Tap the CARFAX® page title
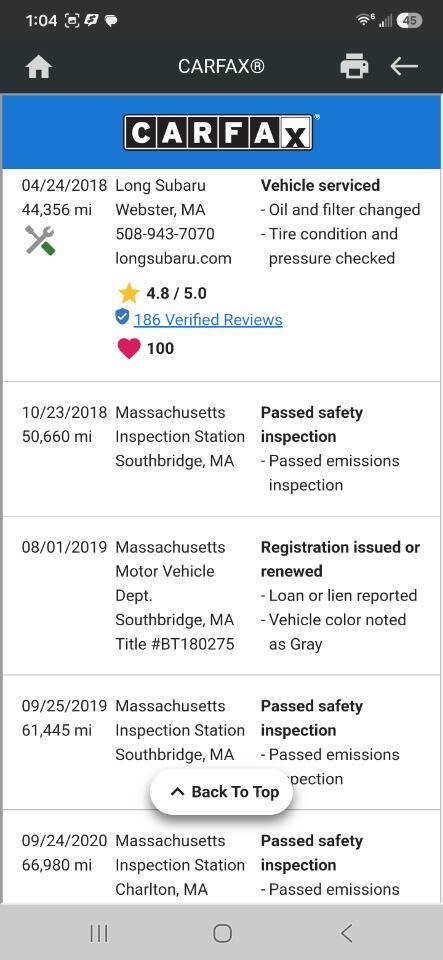 coord(222,66)
